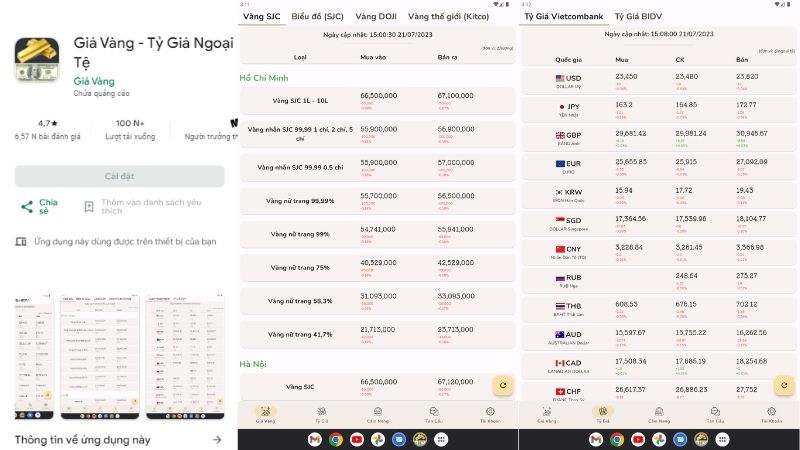Open app drawer grid in exchange rate screenshot dock
800x450 pixels.
click(722, 439)
